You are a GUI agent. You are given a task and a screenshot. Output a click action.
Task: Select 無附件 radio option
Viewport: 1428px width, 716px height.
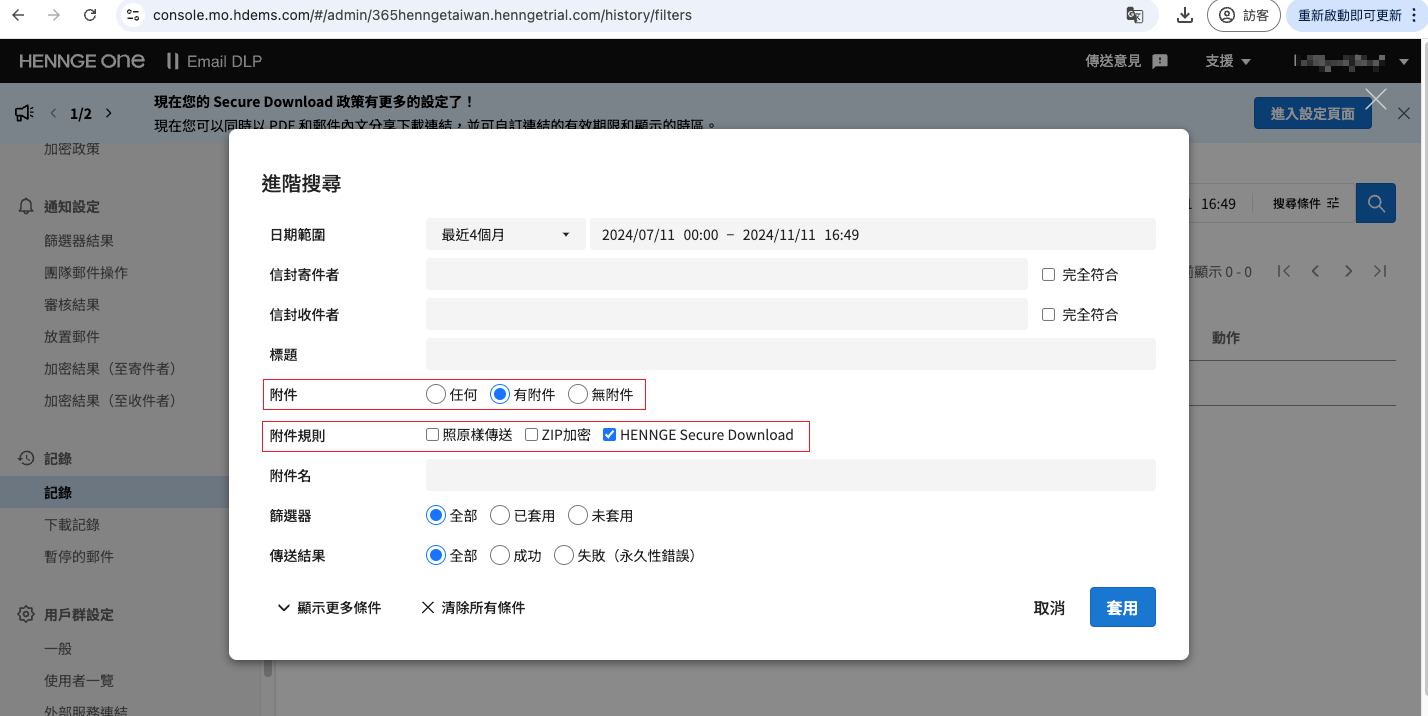click(x=578, y=394)
